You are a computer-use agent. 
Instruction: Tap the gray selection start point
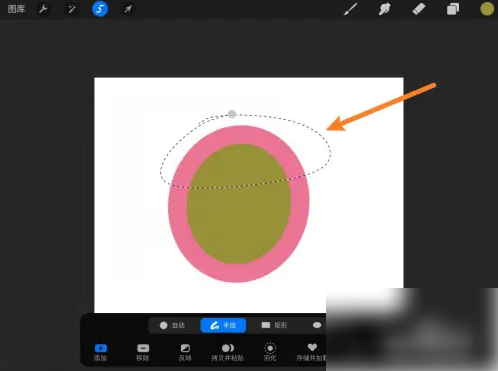pos(232,114)
